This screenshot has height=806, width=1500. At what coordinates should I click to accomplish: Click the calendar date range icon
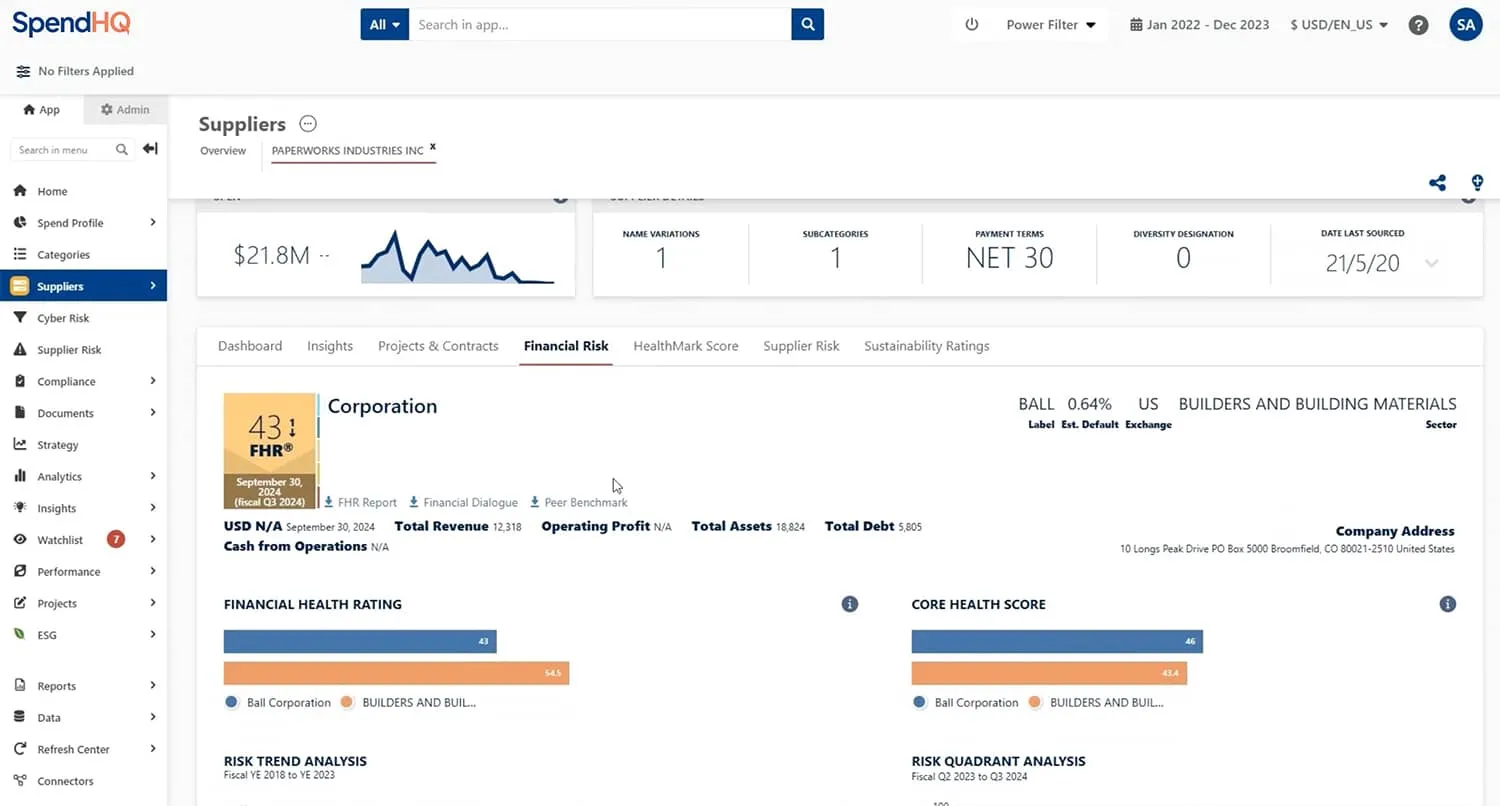pos(1136,25)
